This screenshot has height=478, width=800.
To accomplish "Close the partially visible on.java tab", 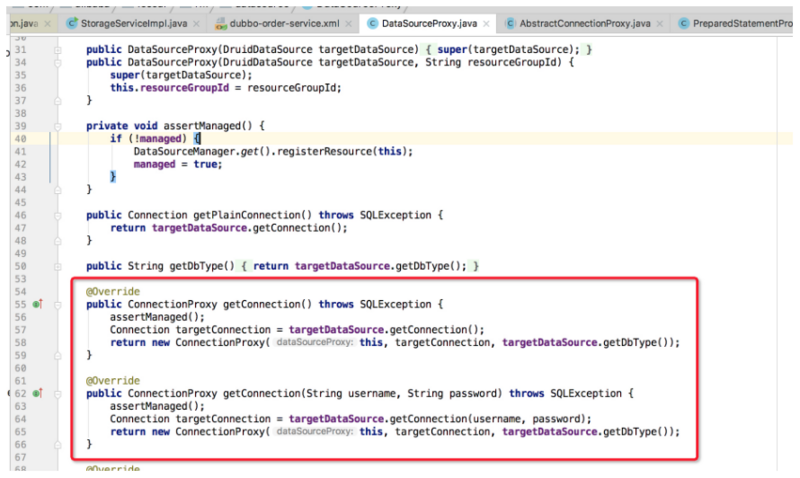I will (47, 24).
